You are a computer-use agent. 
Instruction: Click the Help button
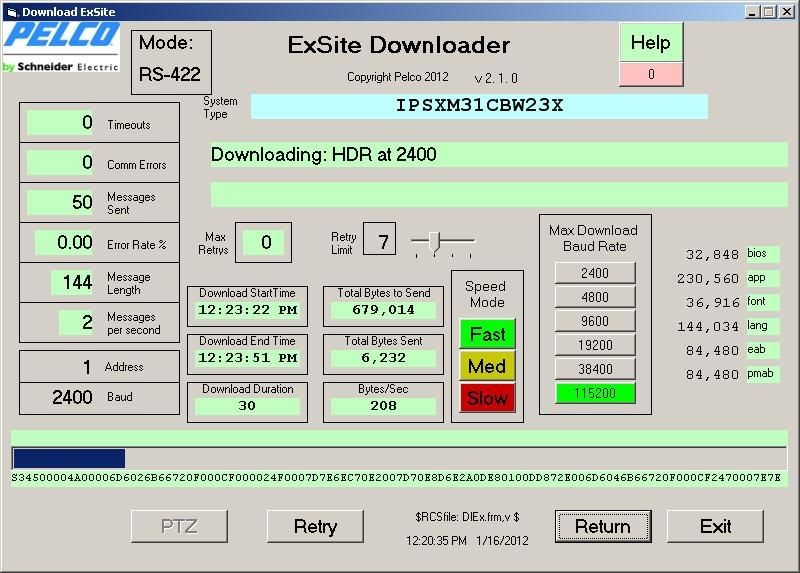tap(651, 42)
